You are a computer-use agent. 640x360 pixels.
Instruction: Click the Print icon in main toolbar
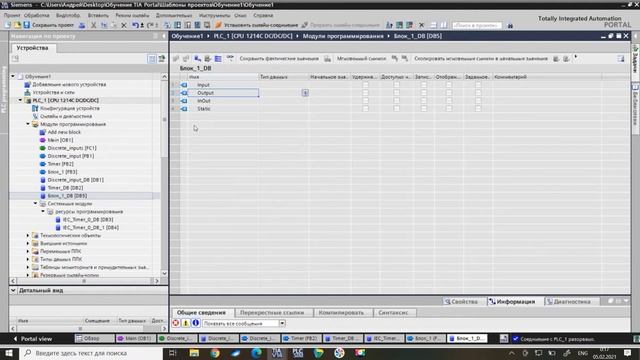[82, 25]
